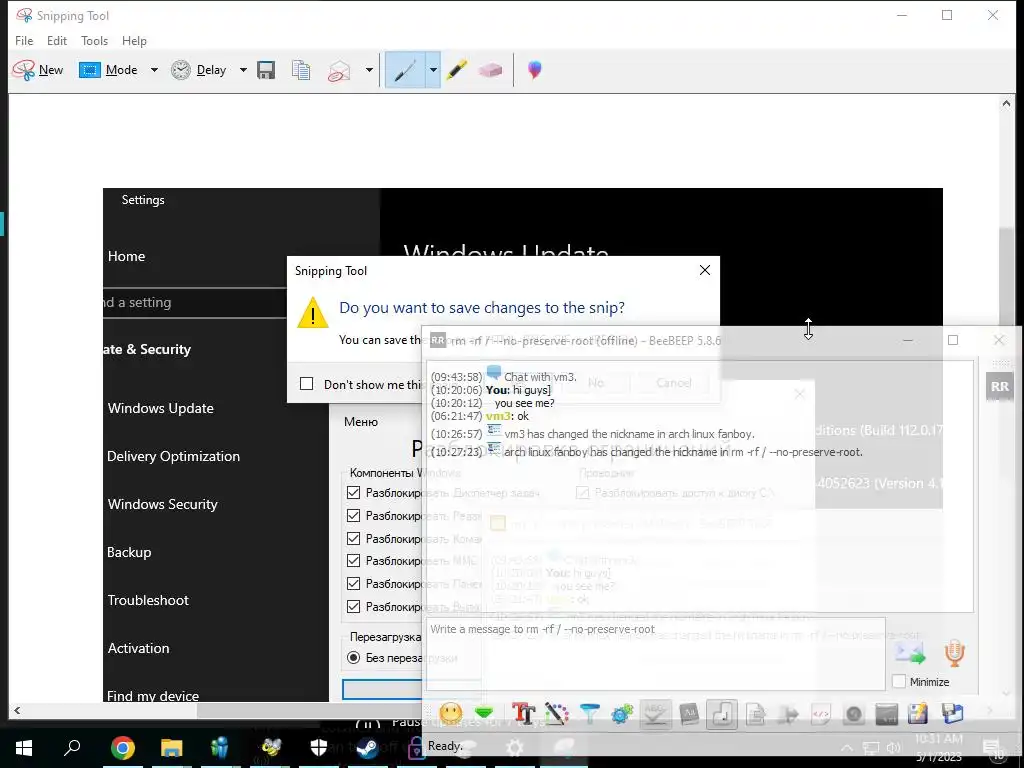Image resolution: width=1024 pixels, height=768 pixels.
Task: Open chat settings blue gears icon
Action: [622, 714]
